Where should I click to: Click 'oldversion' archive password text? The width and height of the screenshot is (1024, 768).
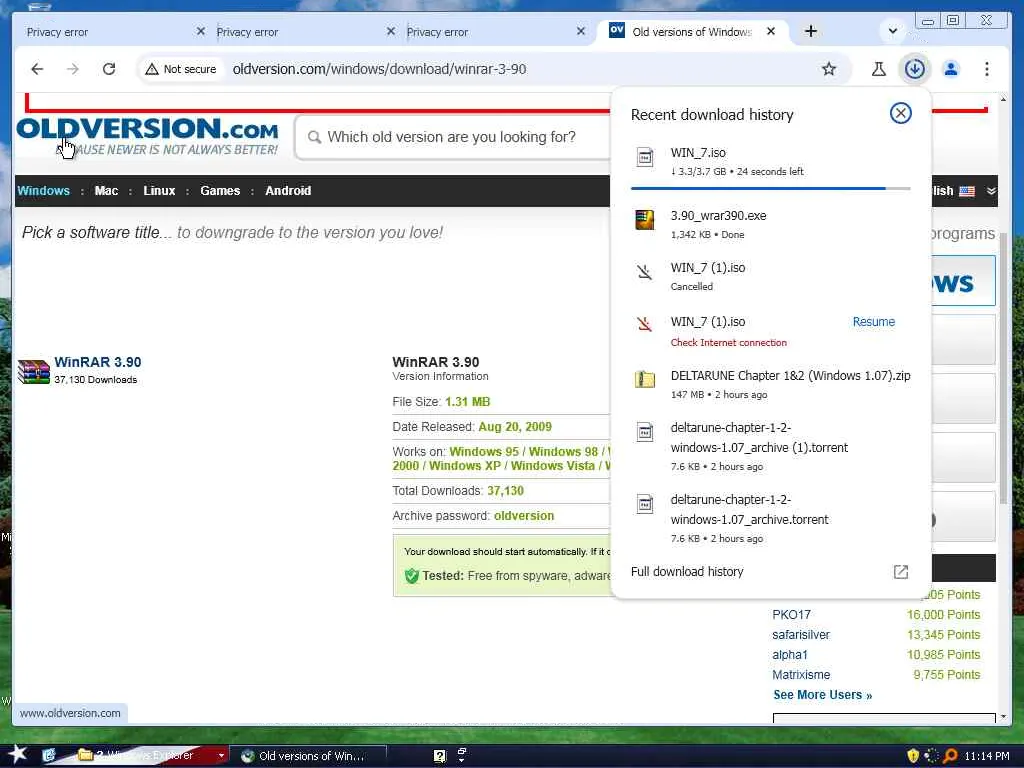(x=524, y=516)
